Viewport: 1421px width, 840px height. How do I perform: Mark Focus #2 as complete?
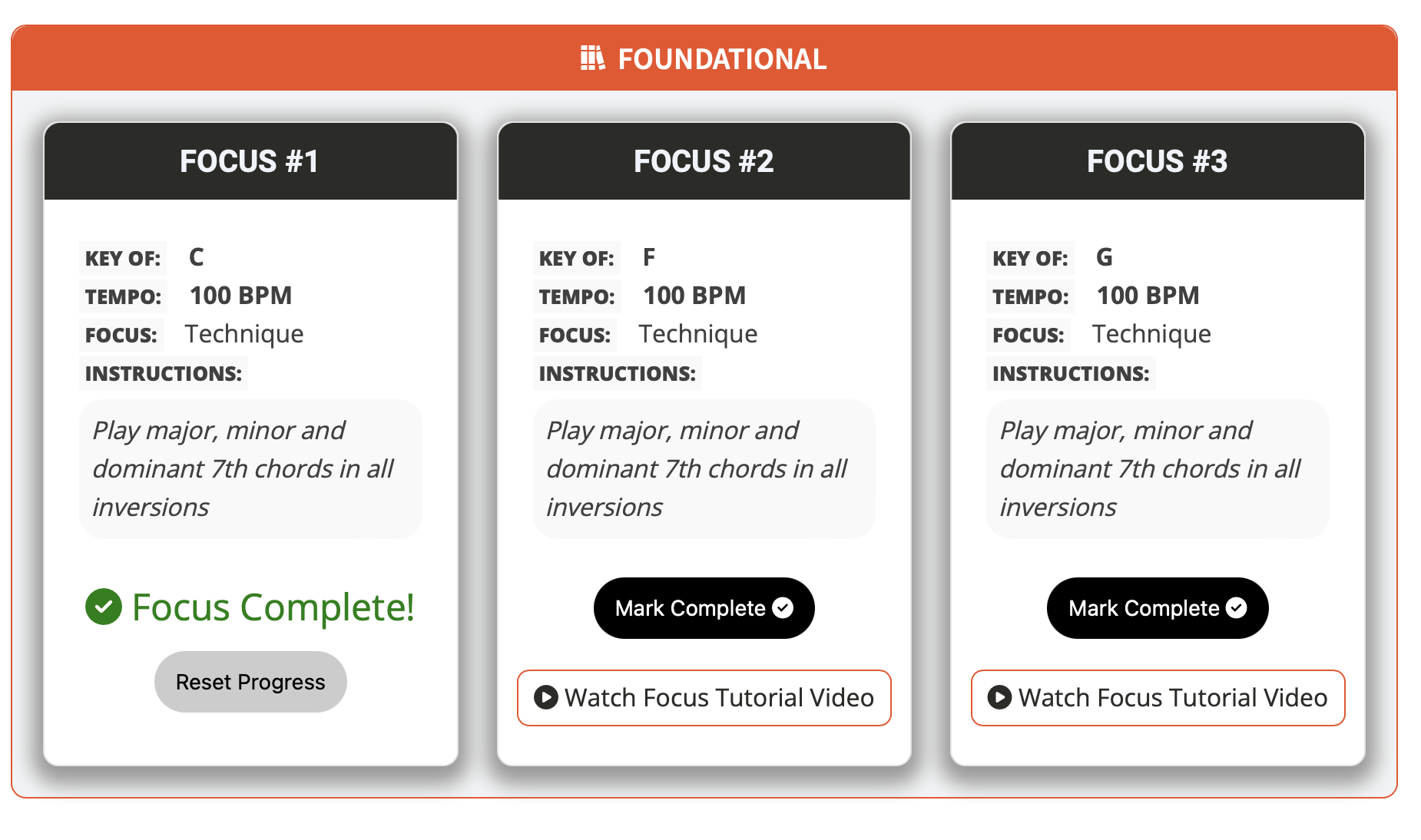[704, 608]
